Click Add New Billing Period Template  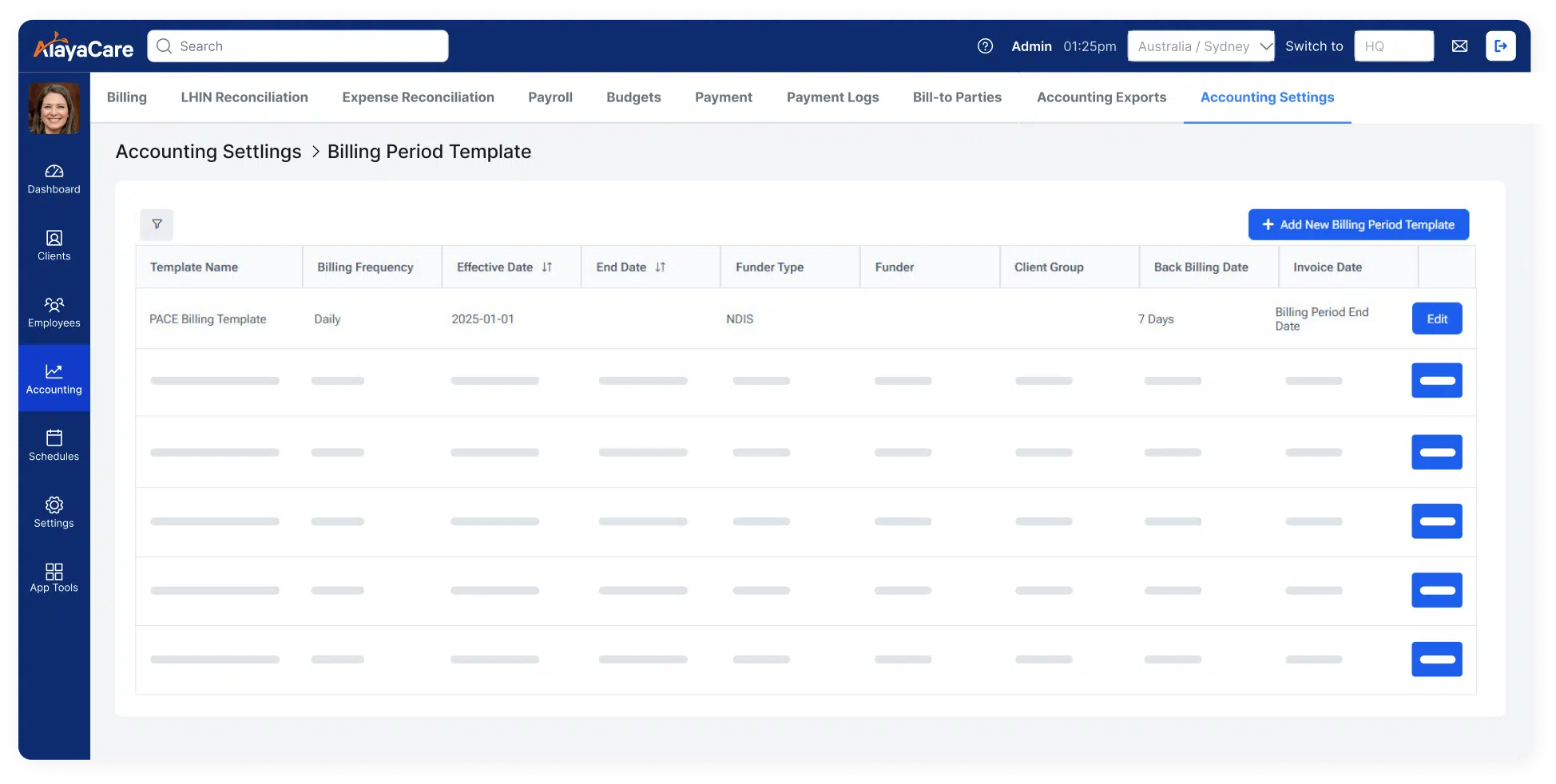pos(1359,225)
